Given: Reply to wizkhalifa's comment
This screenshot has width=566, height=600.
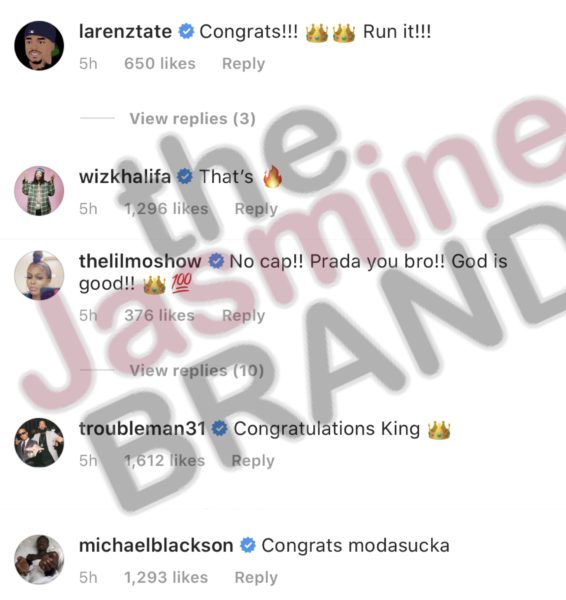Looking at the screenshot, I should (x=256, y=209).
